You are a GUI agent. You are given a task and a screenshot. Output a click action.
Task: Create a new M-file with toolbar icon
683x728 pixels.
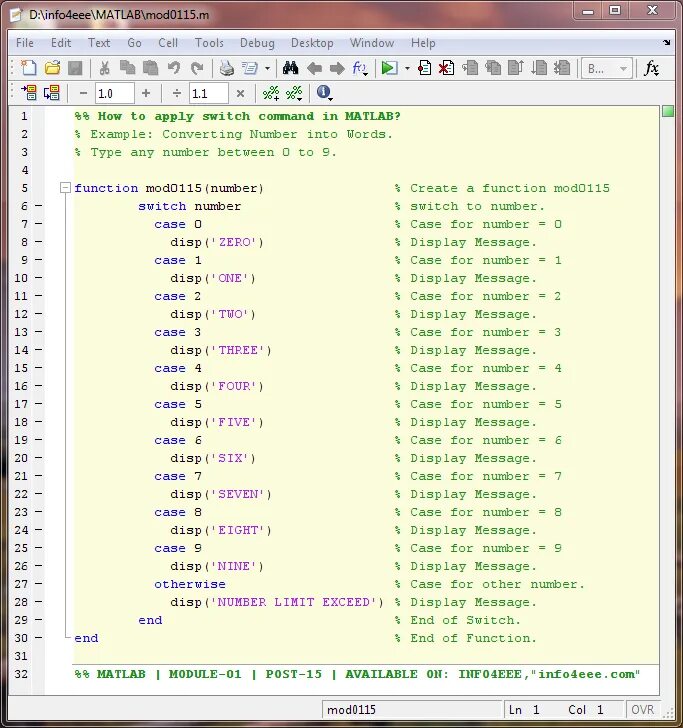click(x=28, y=68)
